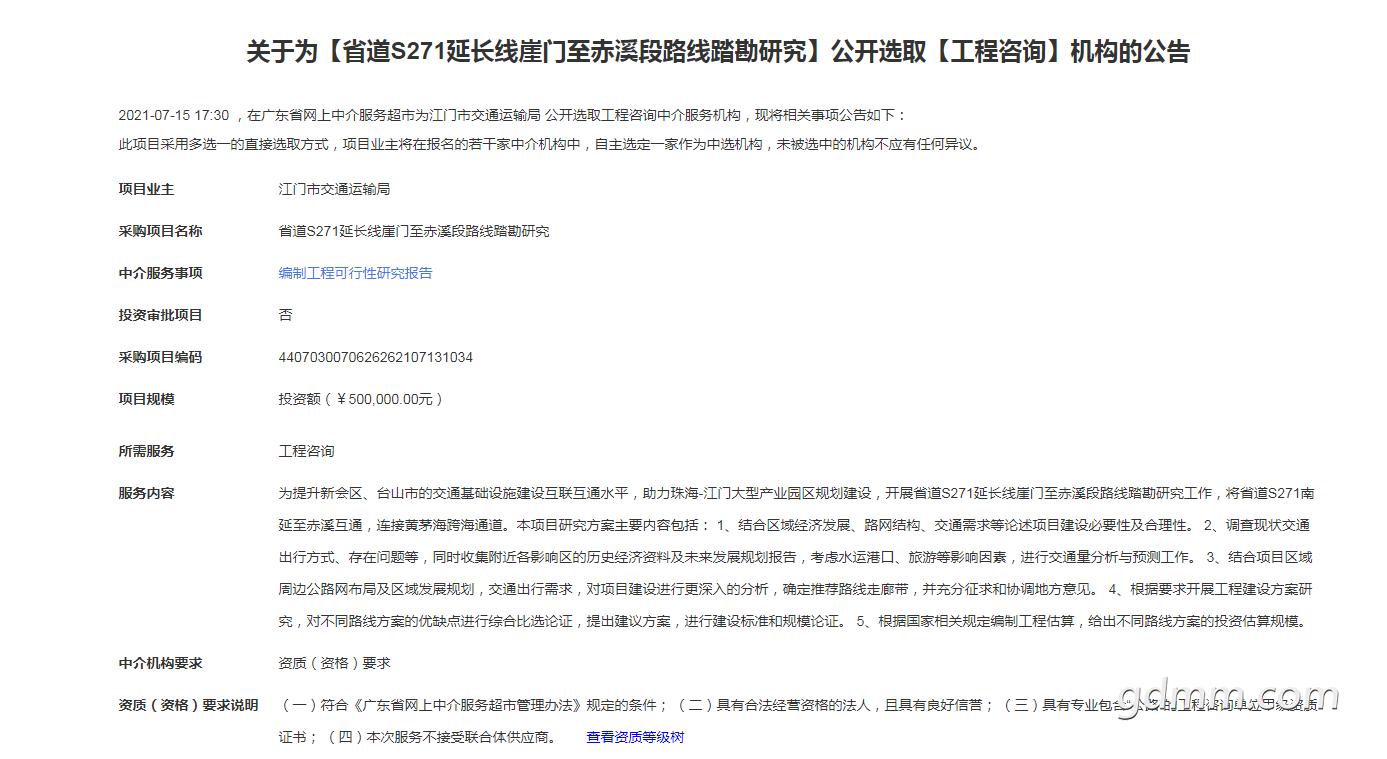Click the 所需服务 label
This screenshot has height=759, width=1387.
pos(146,451)
